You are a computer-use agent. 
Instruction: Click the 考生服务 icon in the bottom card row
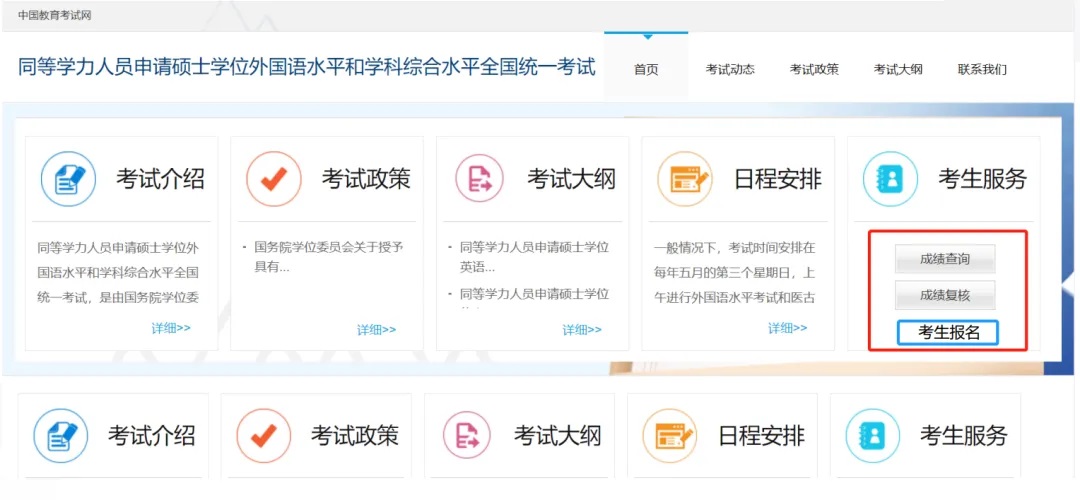[872, 437]
